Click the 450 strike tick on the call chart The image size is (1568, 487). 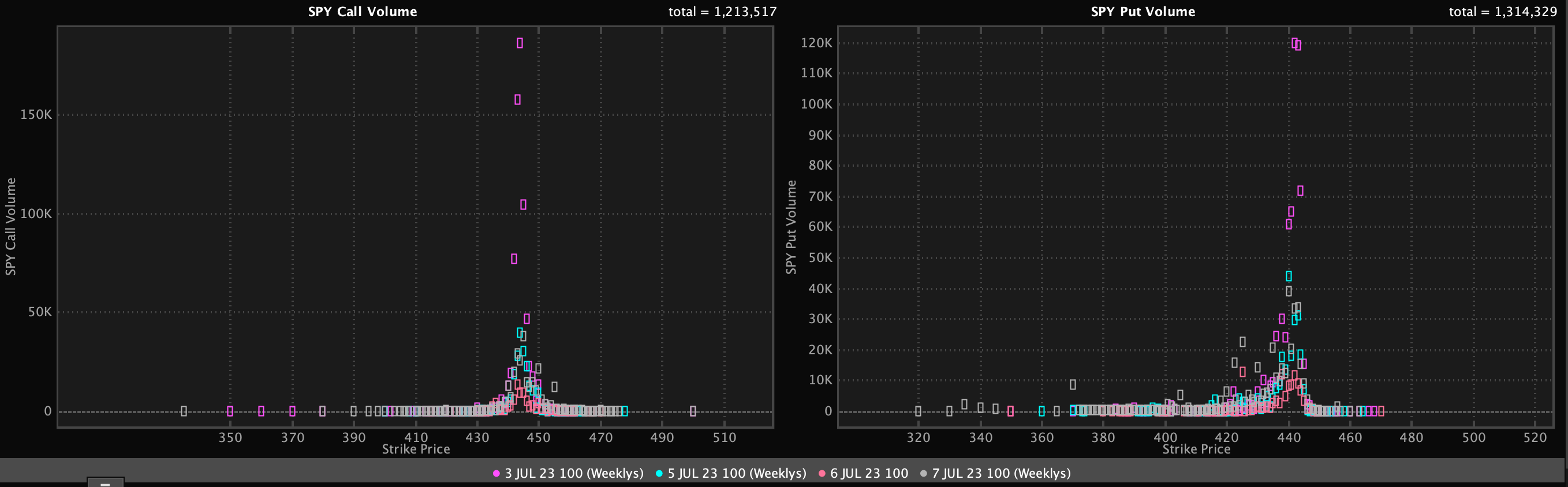point(539,437)
